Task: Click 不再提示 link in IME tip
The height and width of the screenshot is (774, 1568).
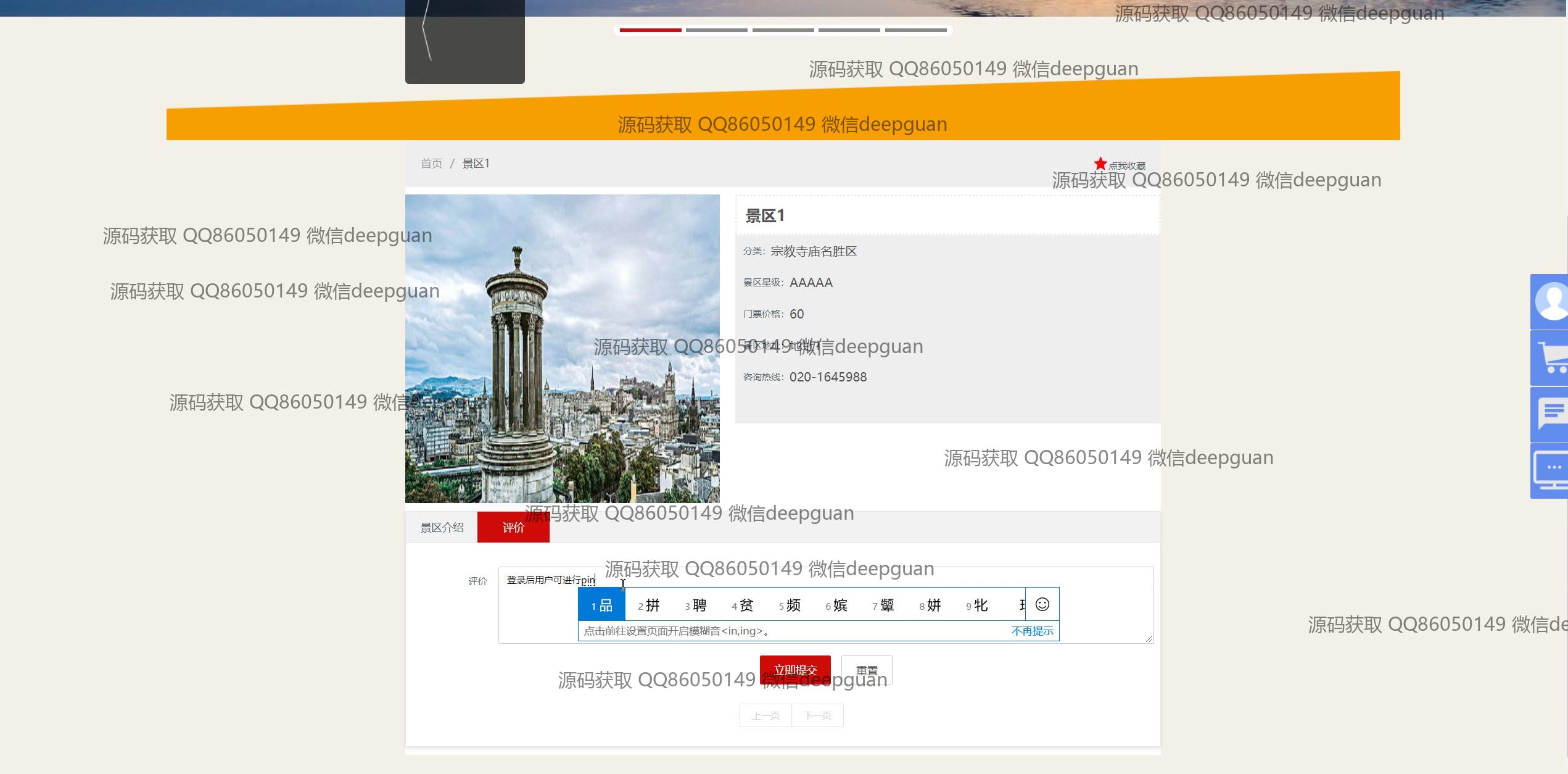Action: click(x=1032, y=631)
